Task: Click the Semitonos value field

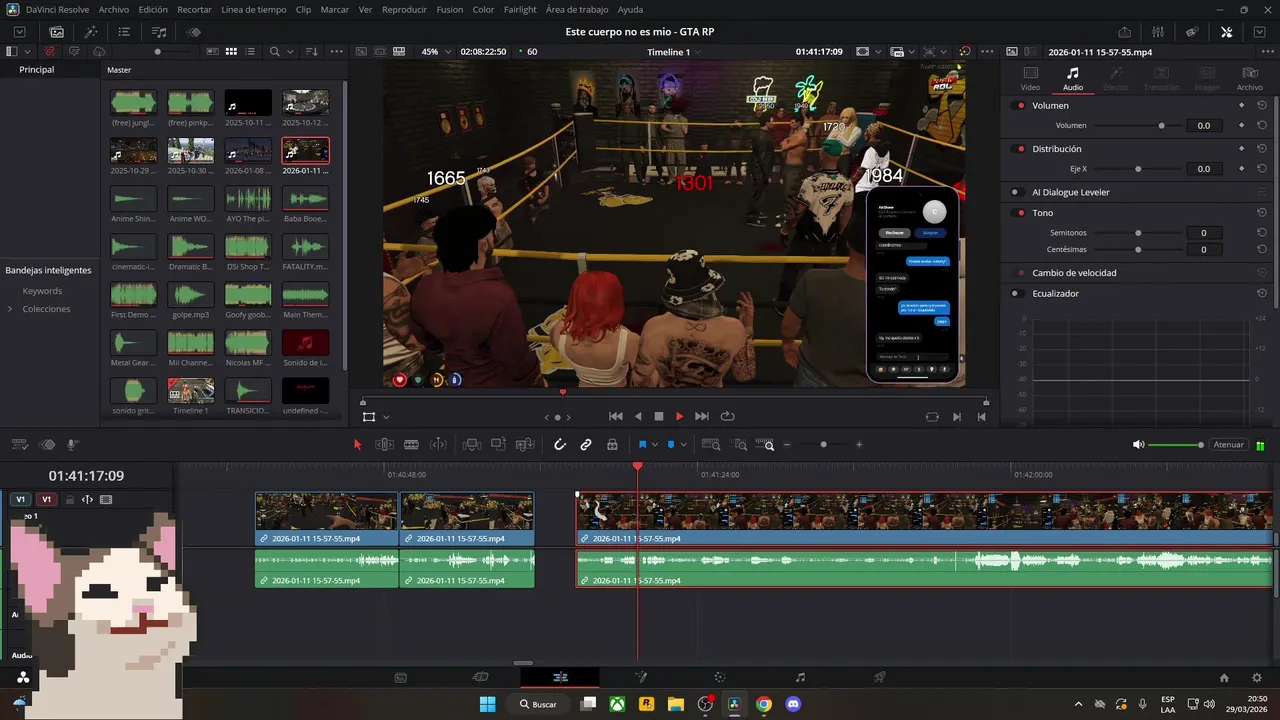Action: tap(1204, 233)
